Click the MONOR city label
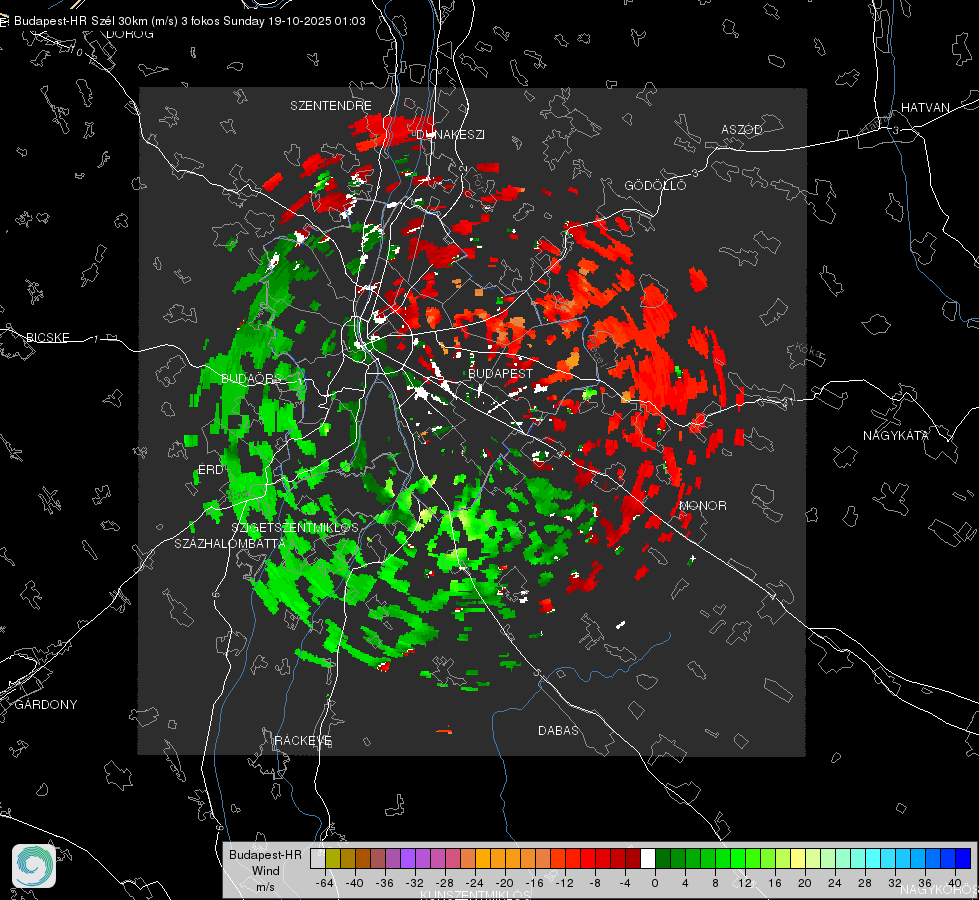This screenshot has width=979, height=900. click(x=702, y=505)
